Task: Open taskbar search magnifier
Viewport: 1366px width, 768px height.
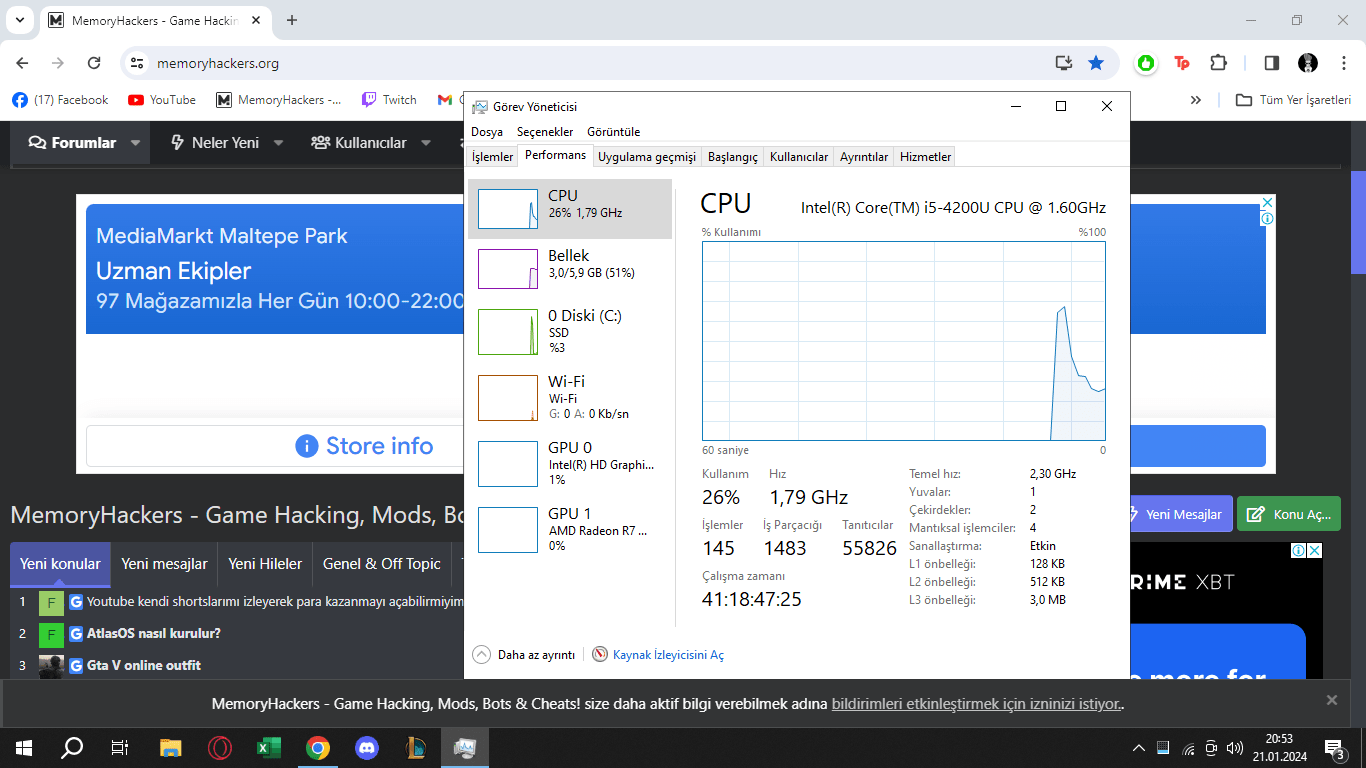Action: [x=72, y=747]
